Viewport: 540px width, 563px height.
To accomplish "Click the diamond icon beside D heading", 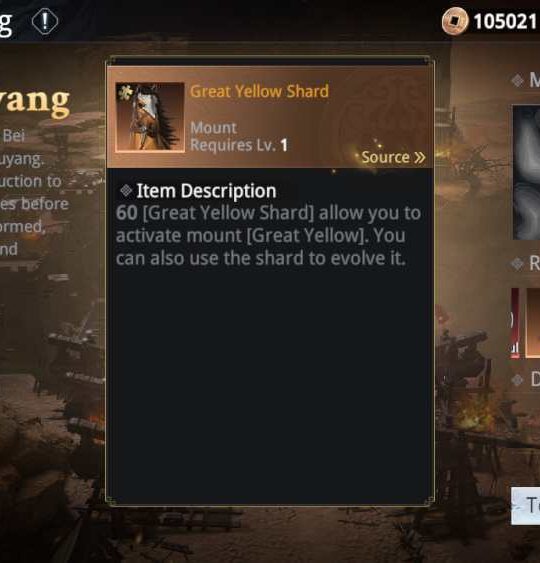I will (517, 380).
